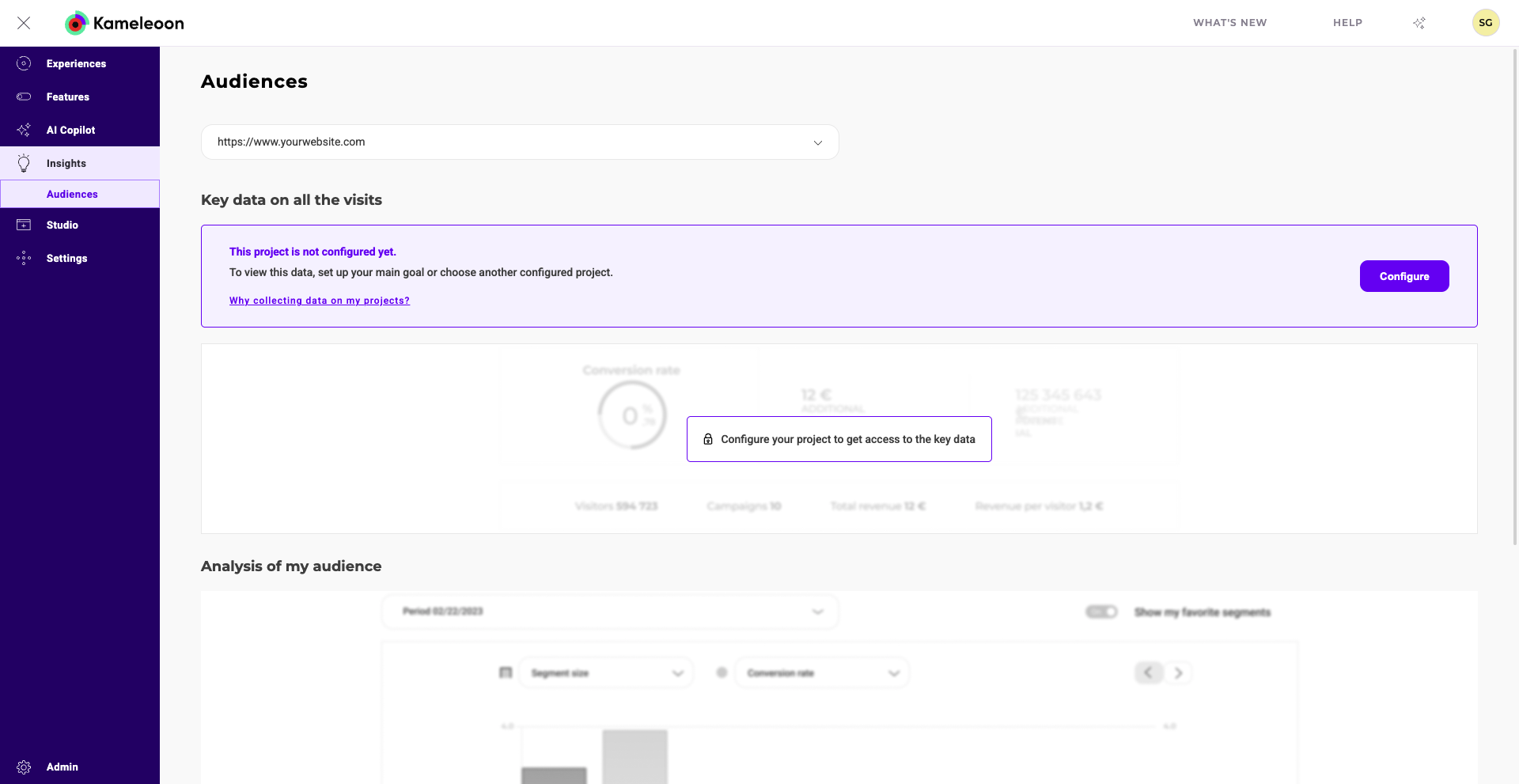Click the Studio sidebar icon
The width and height of the screenshot is (1519, 784).
[x=24, y=225]
